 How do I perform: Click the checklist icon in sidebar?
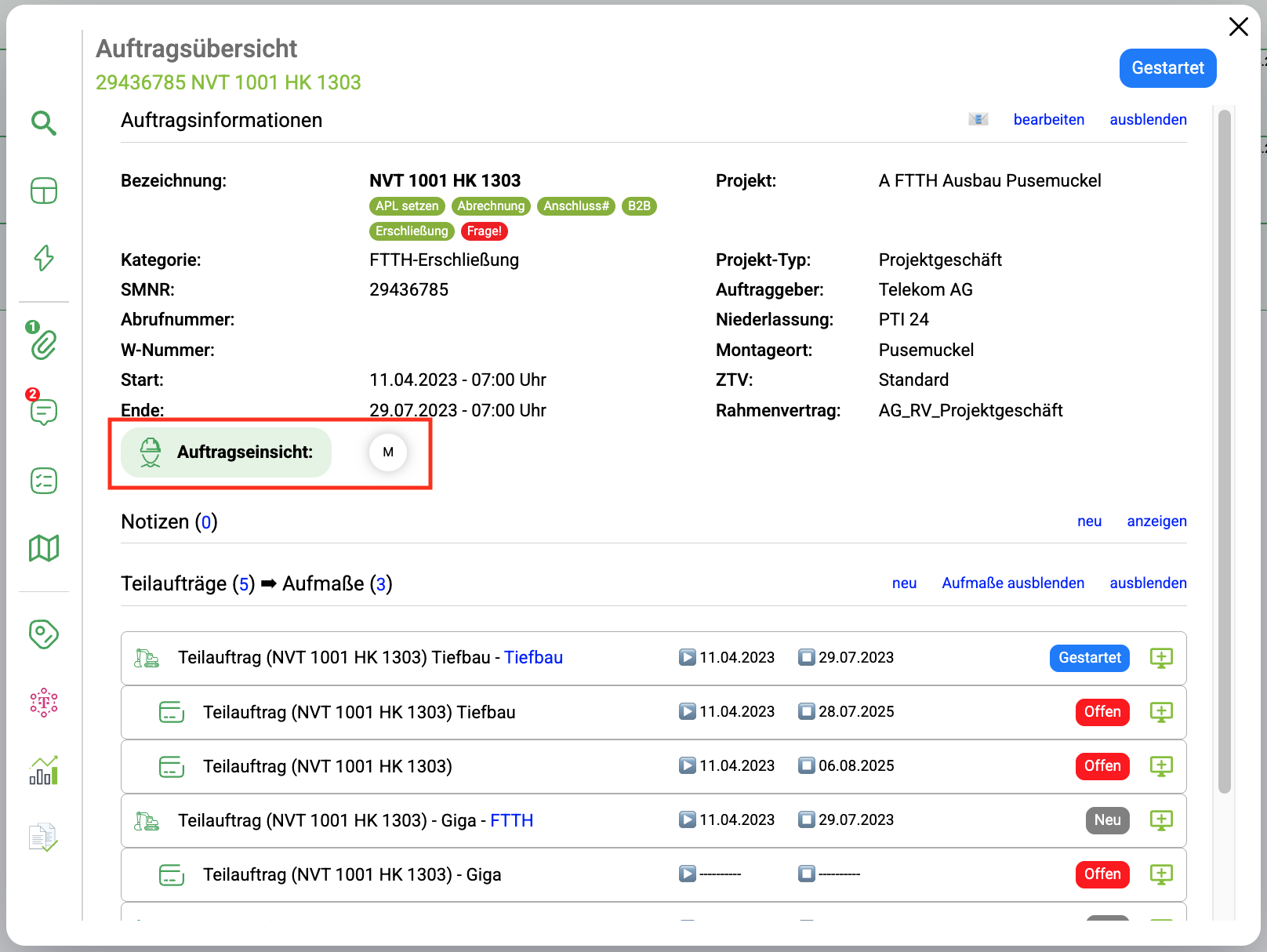[44, 481]
